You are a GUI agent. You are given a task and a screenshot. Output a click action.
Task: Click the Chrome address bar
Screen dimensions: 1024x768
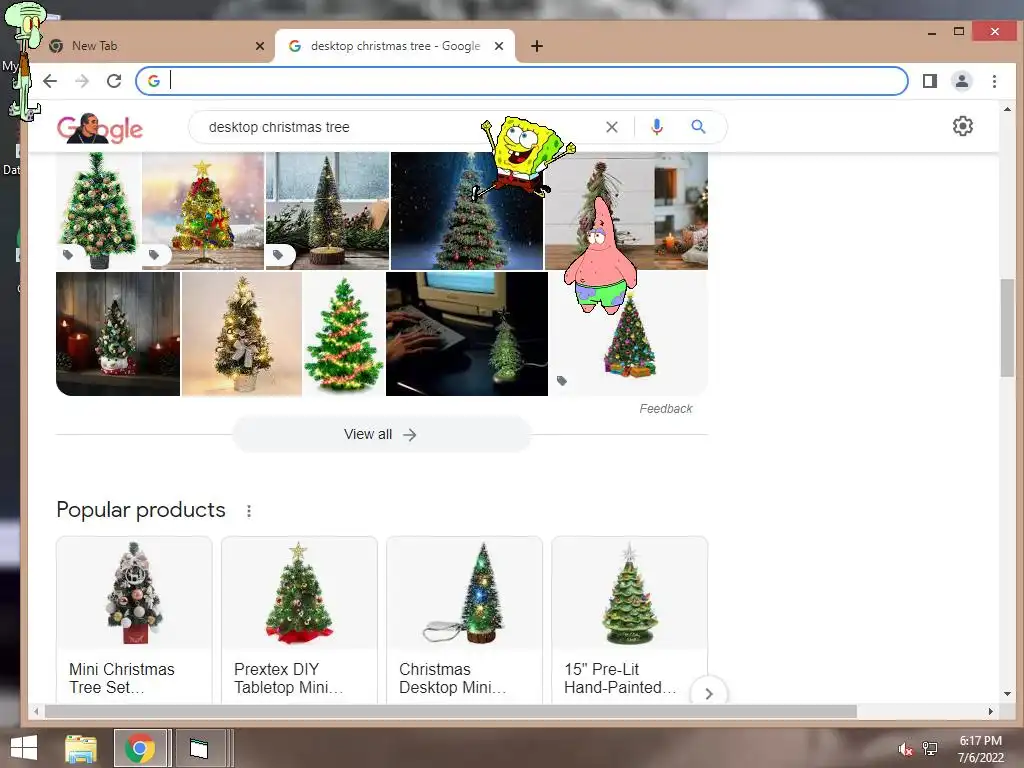coord(522,81)
